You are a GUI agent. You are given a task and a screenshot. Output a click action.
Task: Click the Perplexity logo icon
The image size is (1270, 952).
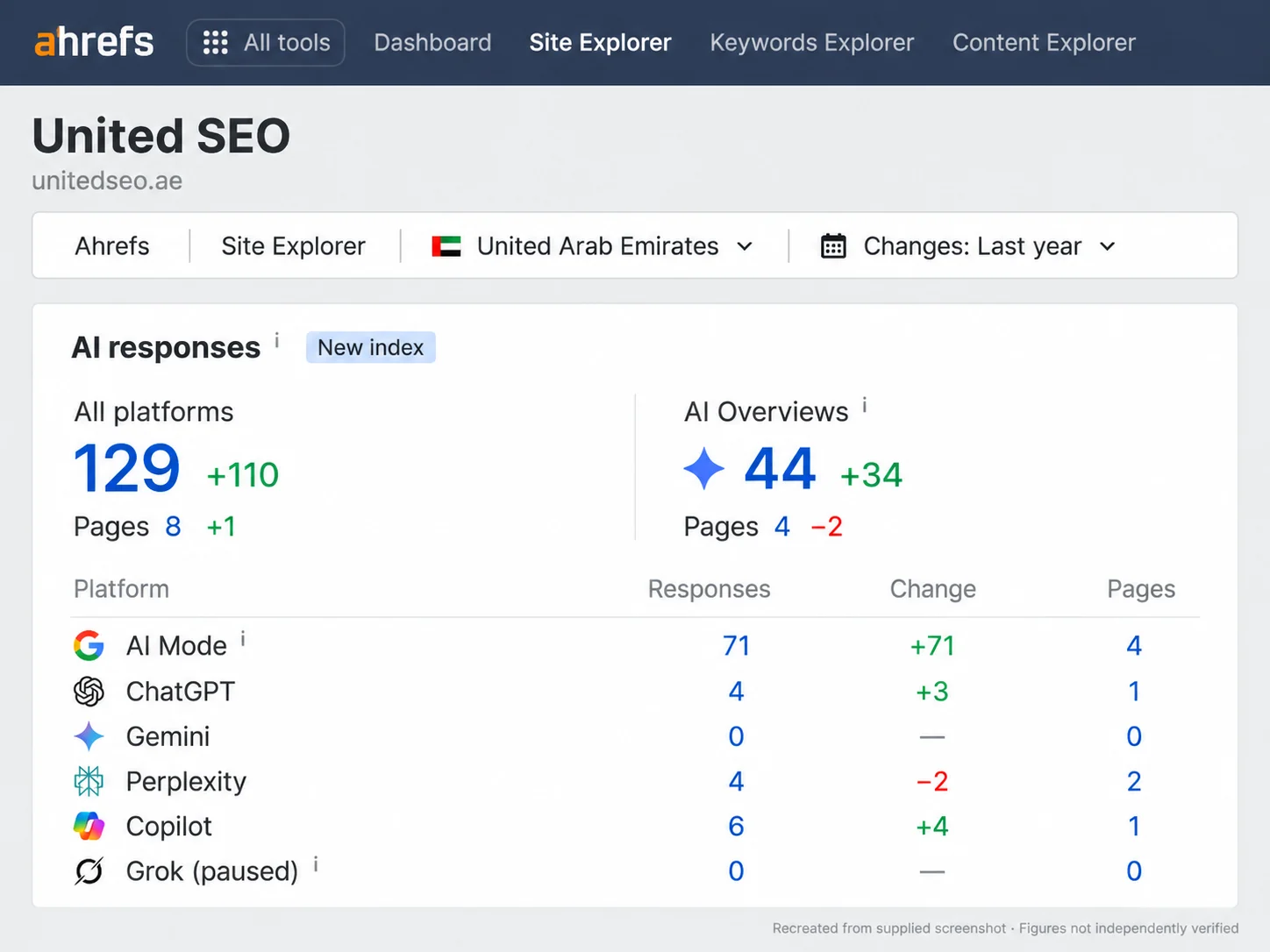click(89, 781)
